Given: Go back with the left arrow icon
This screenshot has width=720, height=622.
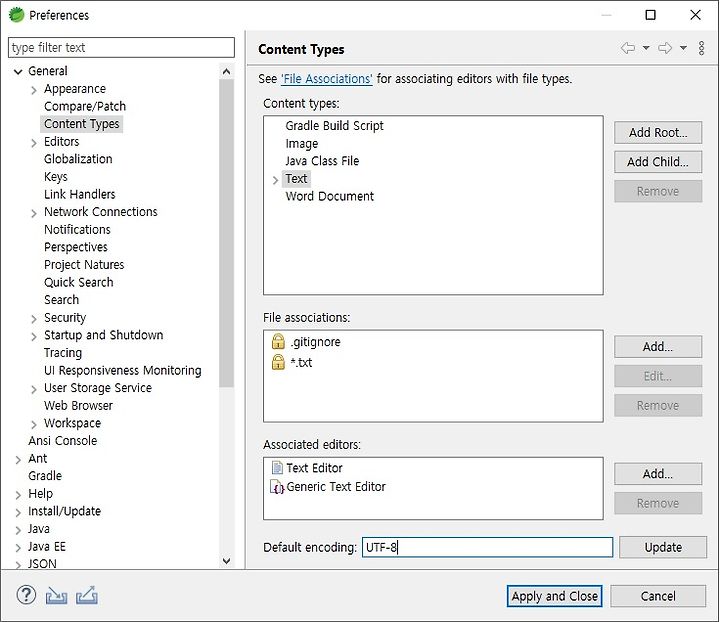Looking at the screenshot, I should (628, 48).
